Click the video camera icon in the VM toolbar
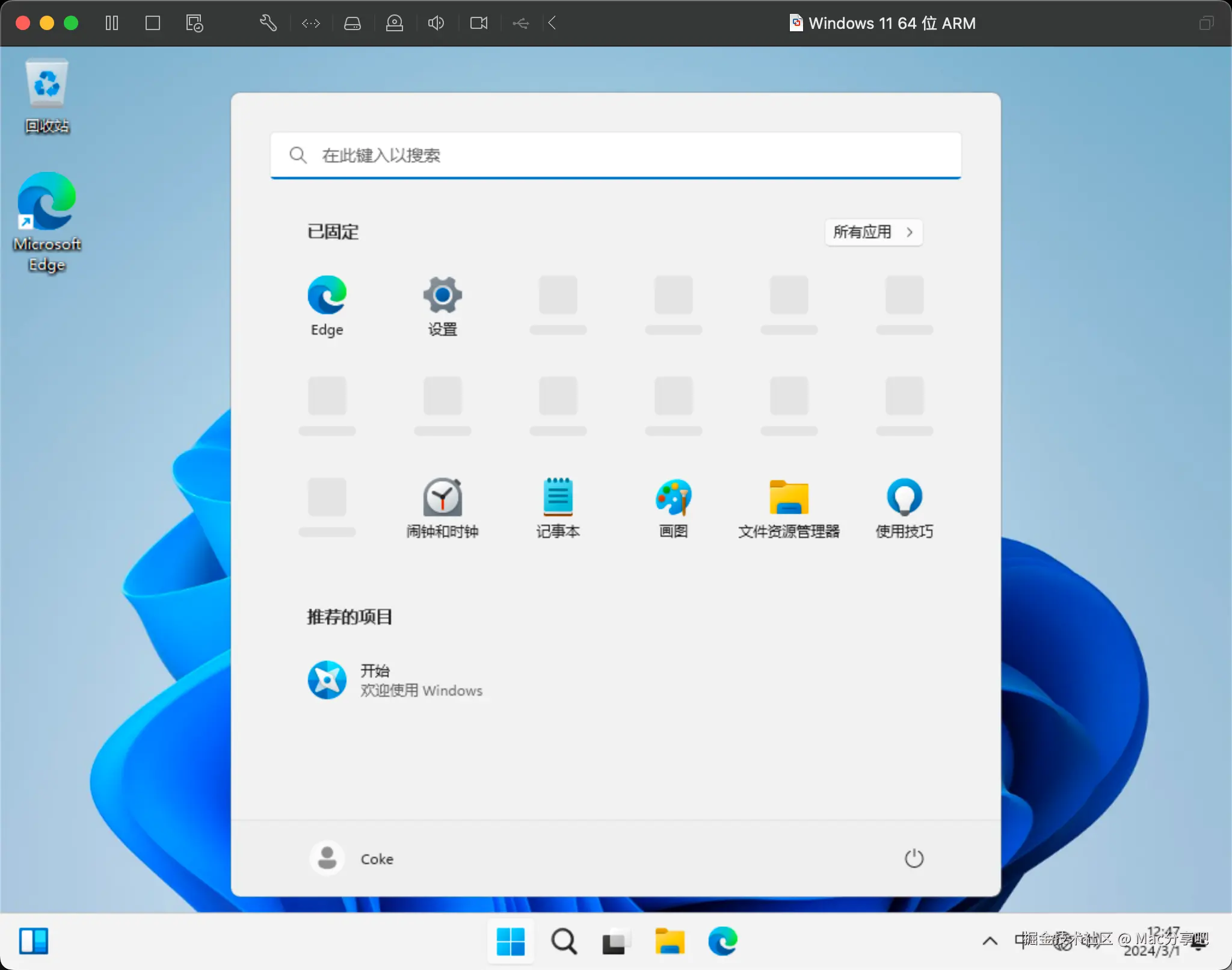Screen dimensions: 1232x970 click(x=479, y=23)
